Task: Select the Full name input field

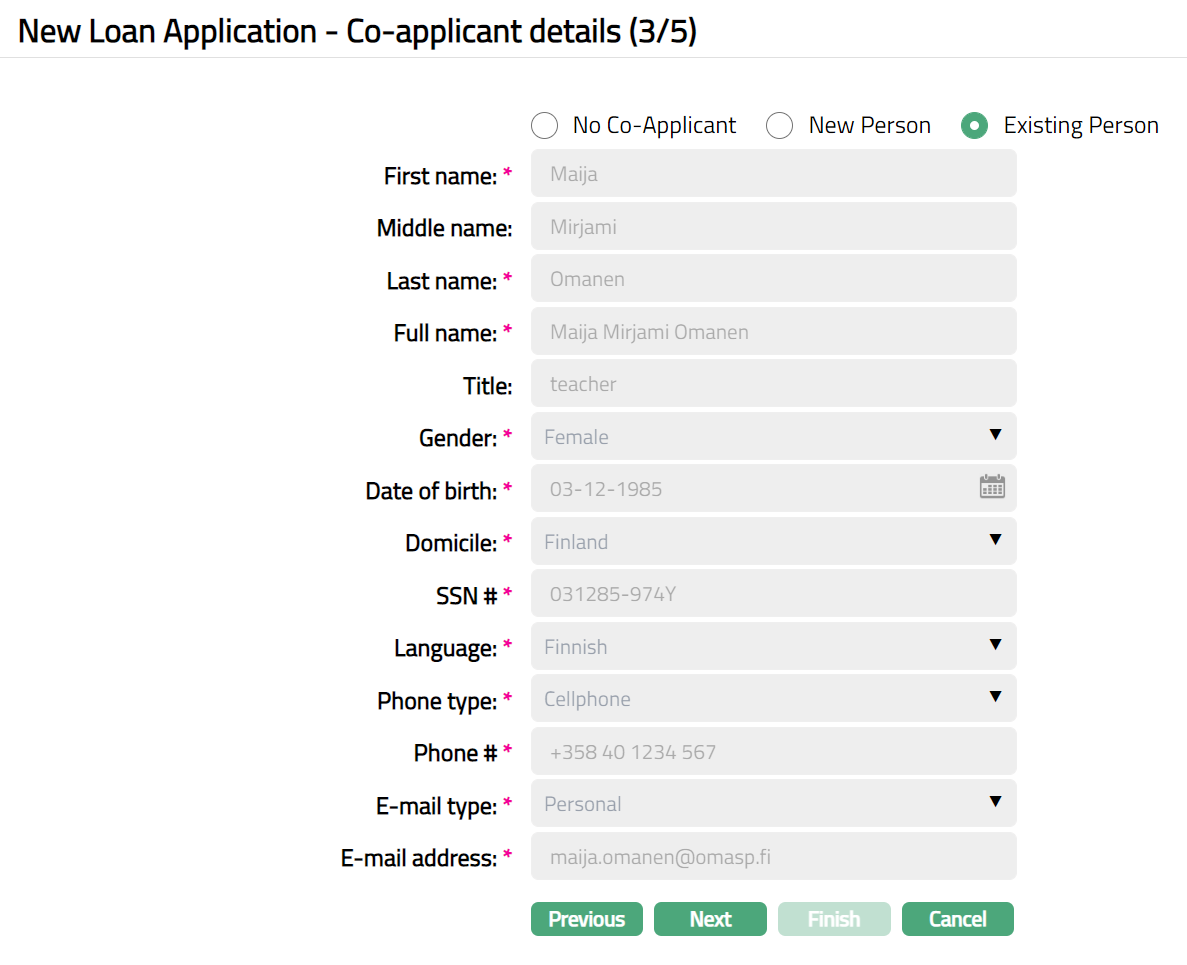Action: pos(773,331)
